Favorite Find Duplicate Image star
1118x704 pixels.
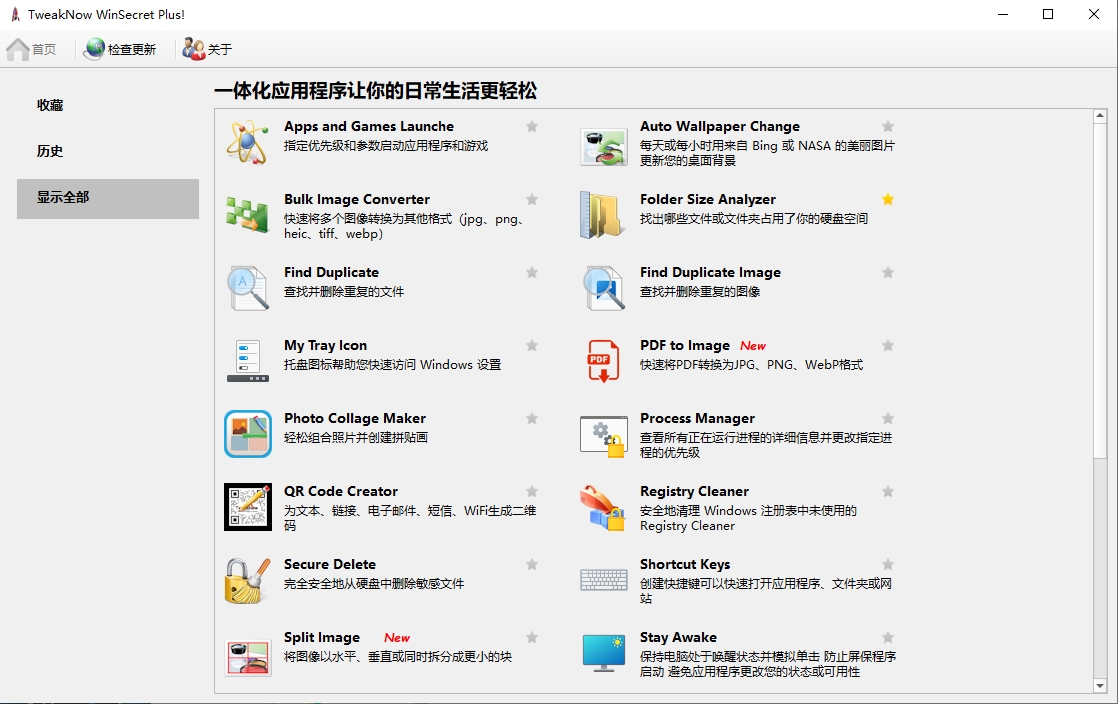click(888, 272)
